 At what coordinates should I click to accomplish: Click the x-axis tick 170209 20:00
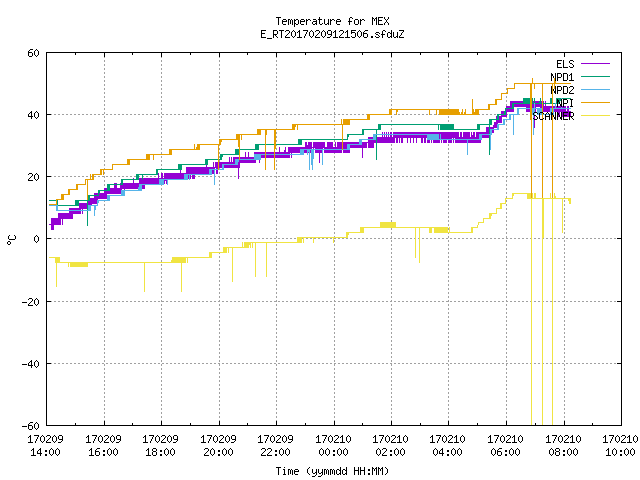click(218, 446)
